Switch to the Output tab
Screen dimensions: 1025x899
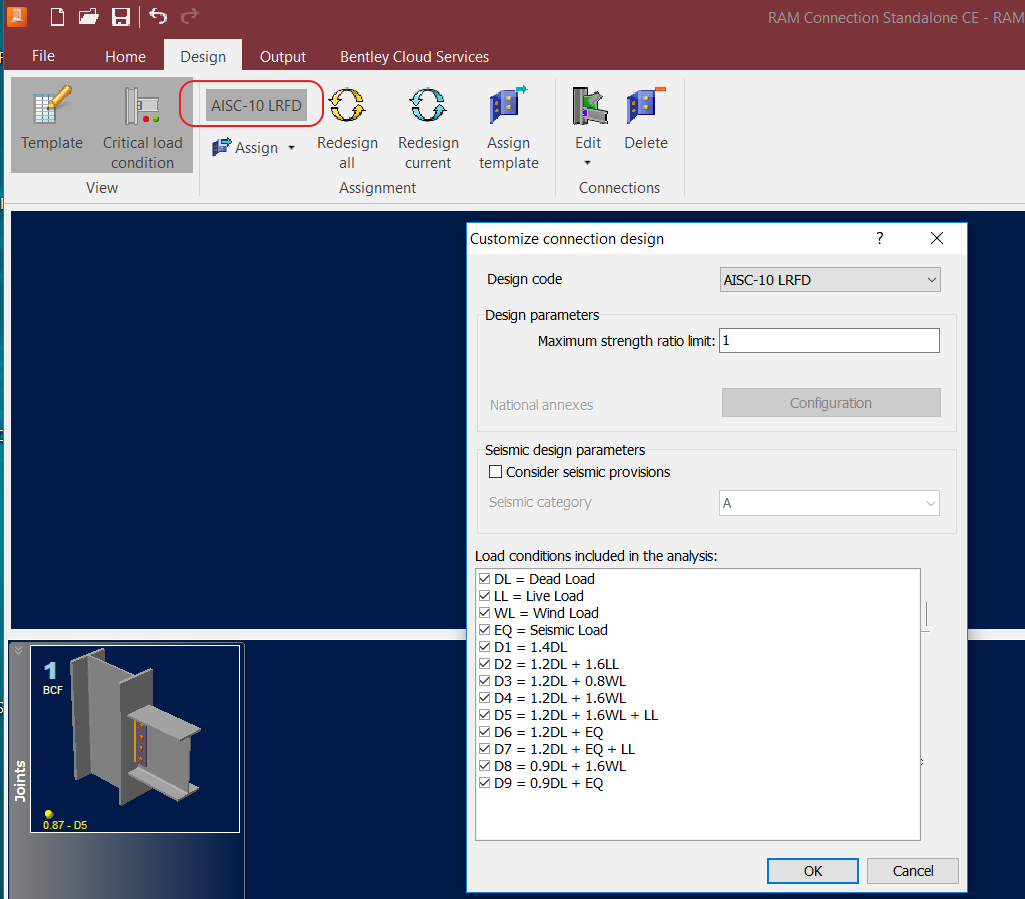coord(283,57)
